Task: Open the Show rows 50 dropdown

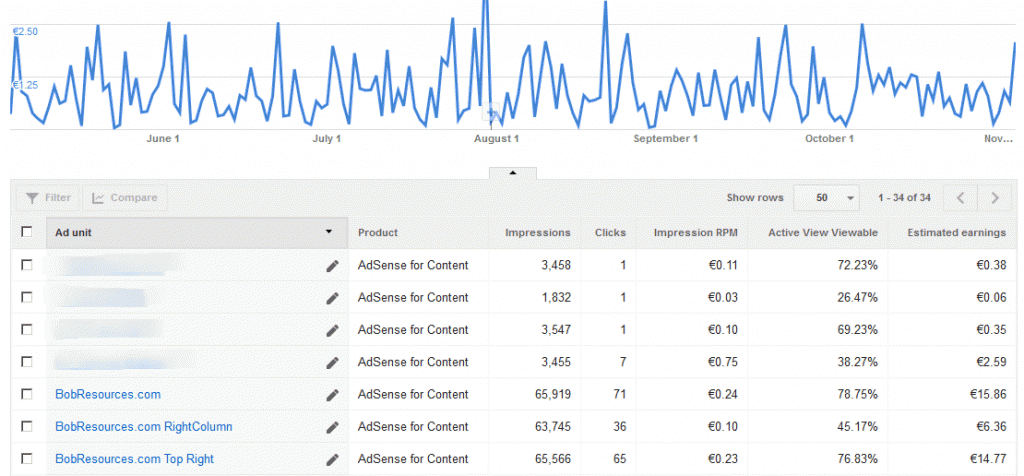Action: point(827,198)
